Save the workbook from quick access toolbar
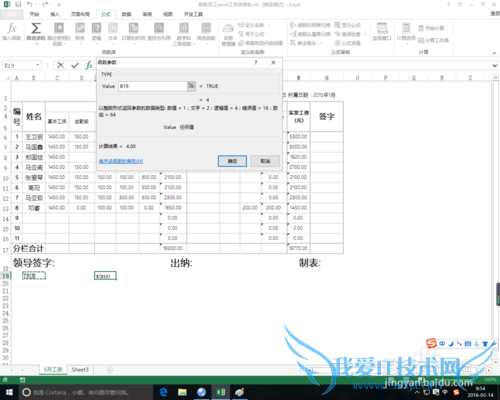Viewport: 500px width, 400px height. [18, 4]
